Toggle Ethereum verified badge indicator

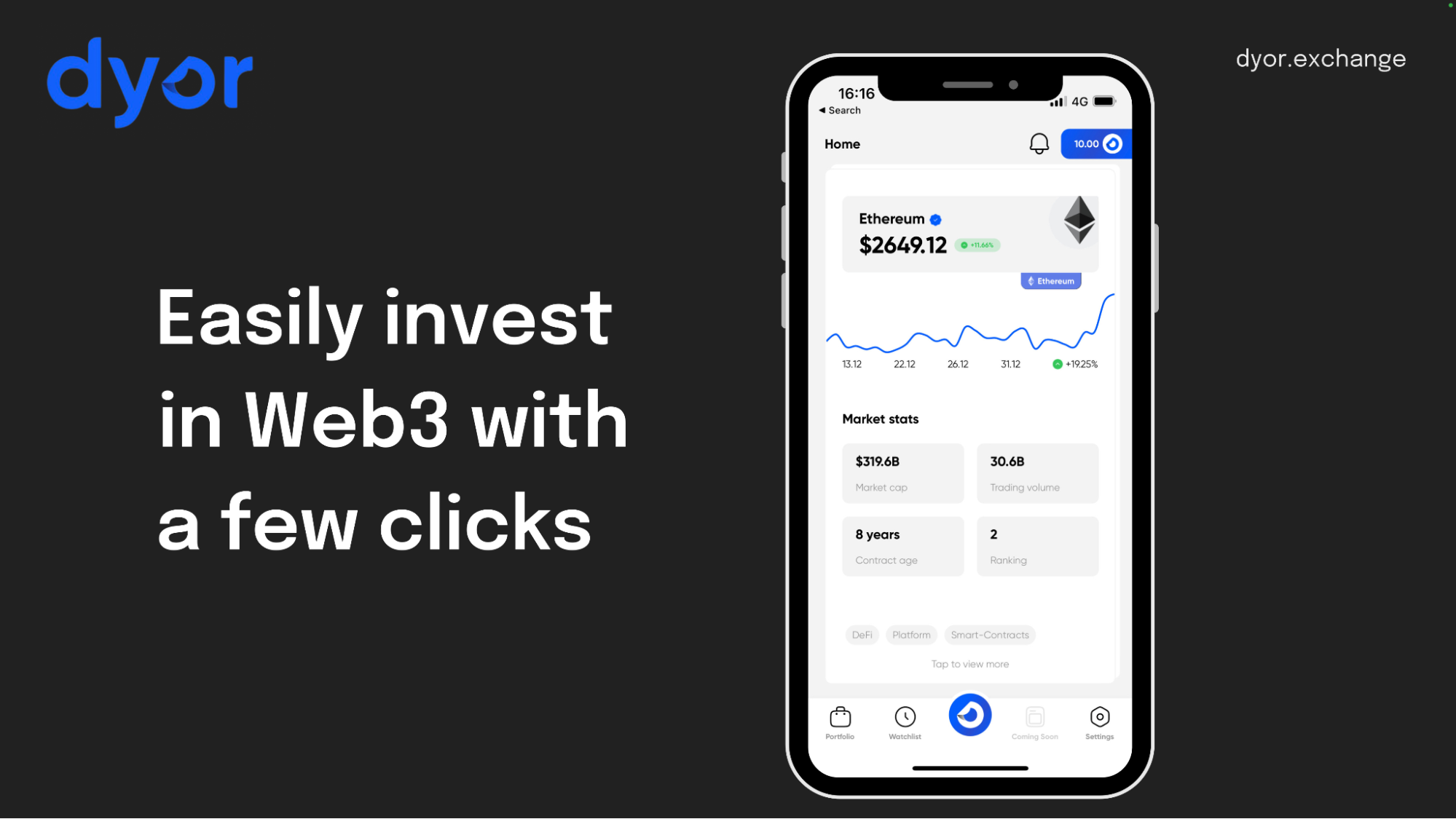tap(936, 219)
